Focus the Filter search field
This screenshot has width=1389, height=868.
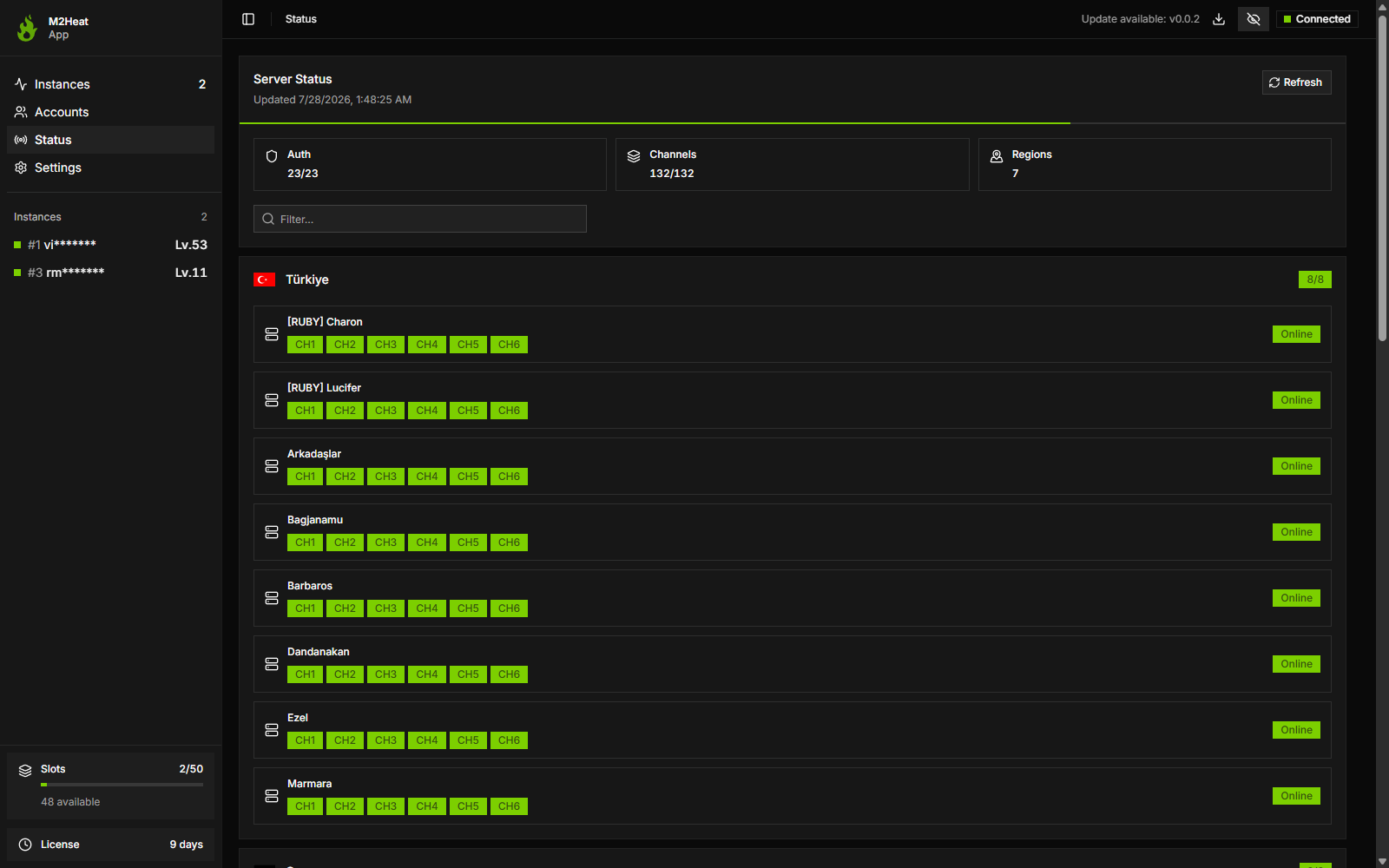coord(420,219)
